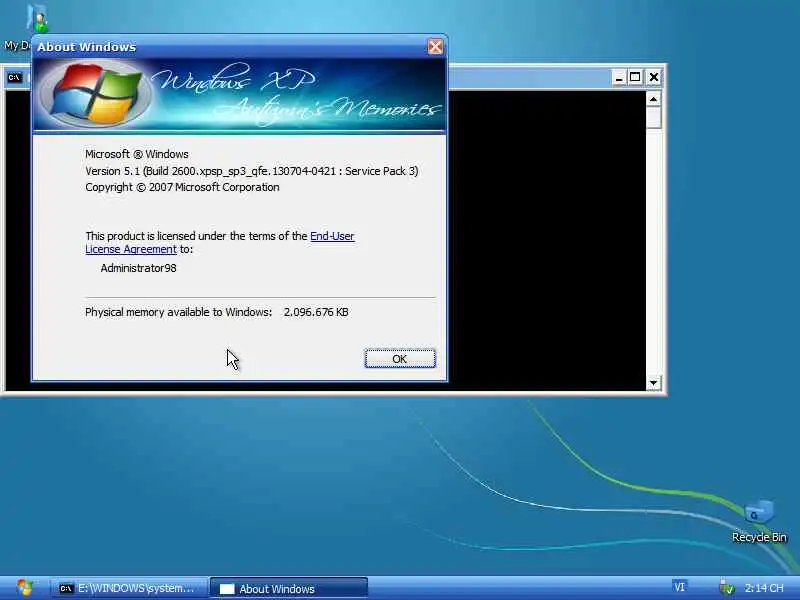Click OK in the About Windows dialog
The image size is (800, 600).
[x=399, y=359]
